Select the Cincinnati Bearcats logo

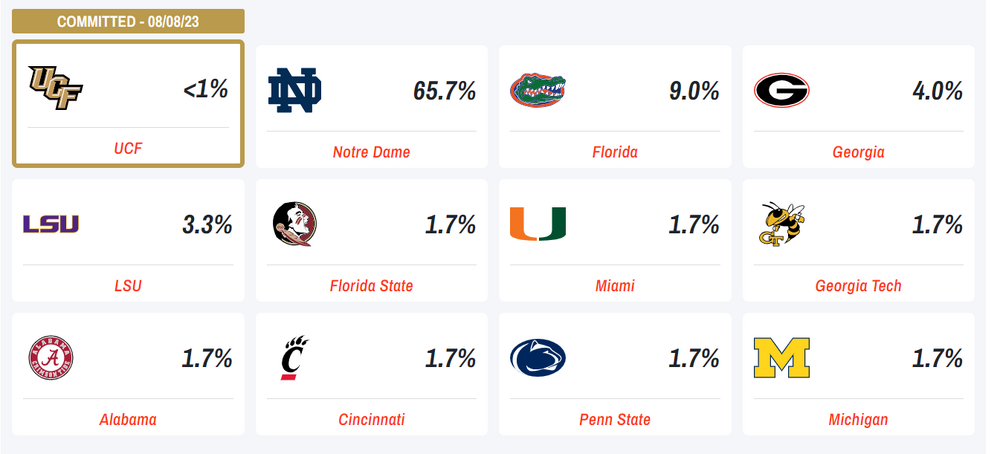tap(292, 357)
